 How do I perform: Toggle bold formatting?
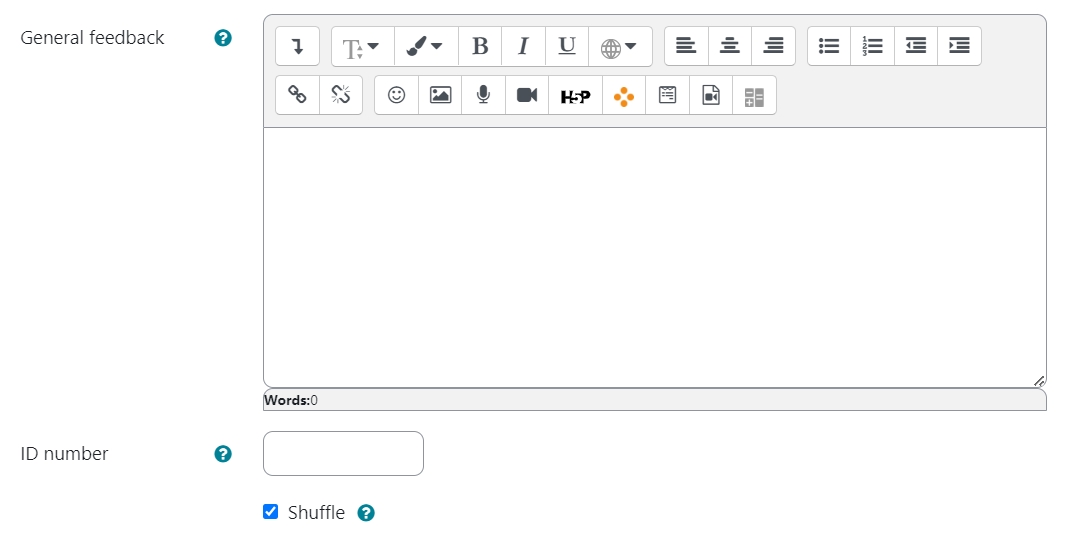480,46
